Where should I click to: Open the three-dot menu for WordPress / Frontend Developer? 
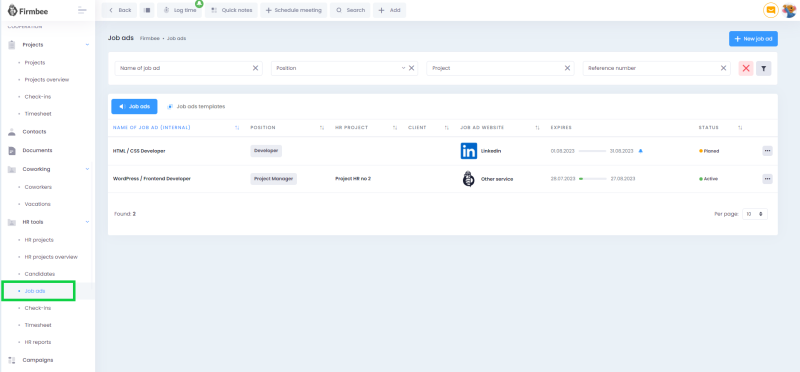(767, 179)
